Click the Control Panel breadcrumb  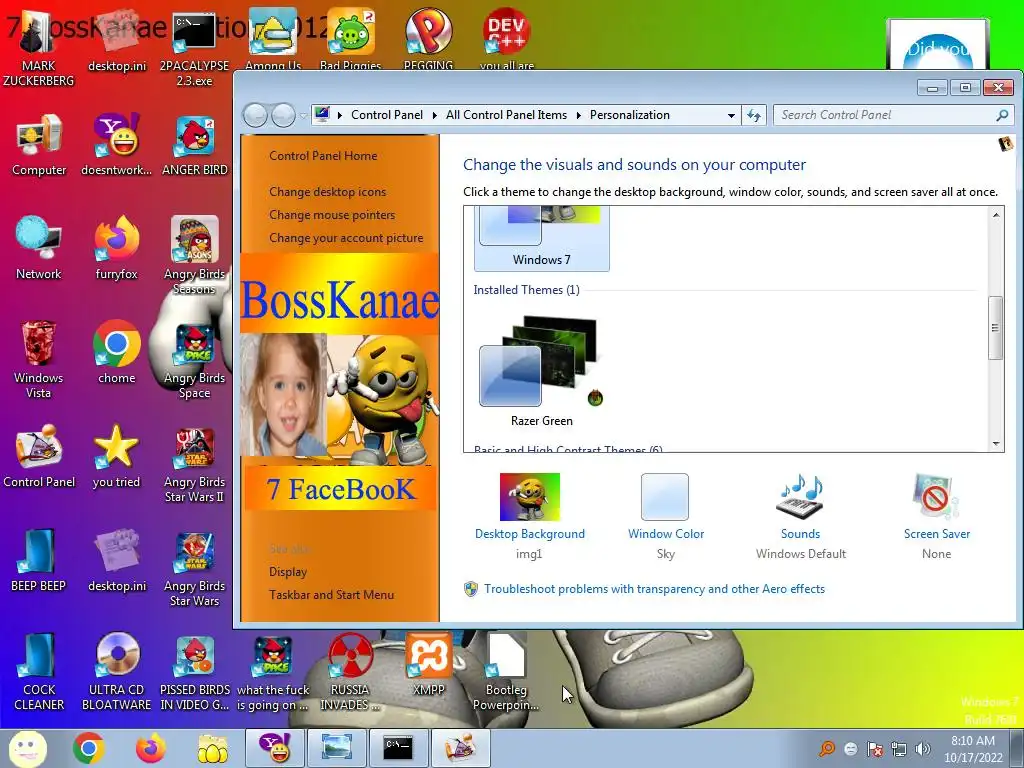[387, 115]
